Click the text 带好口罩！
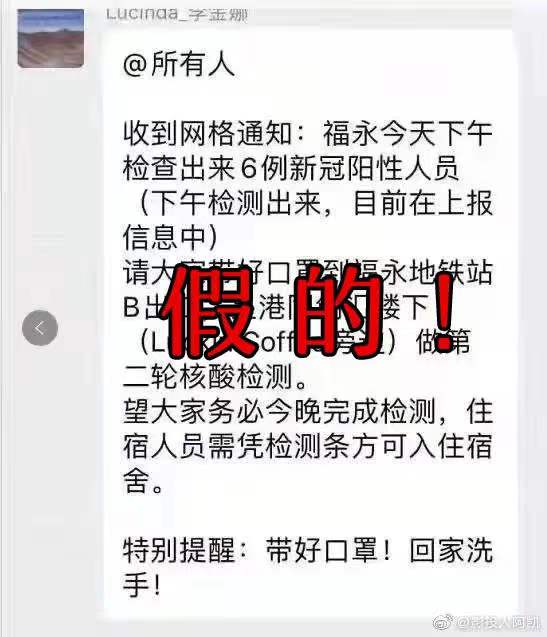Screen dimensions: 547x637 point(330,551)
